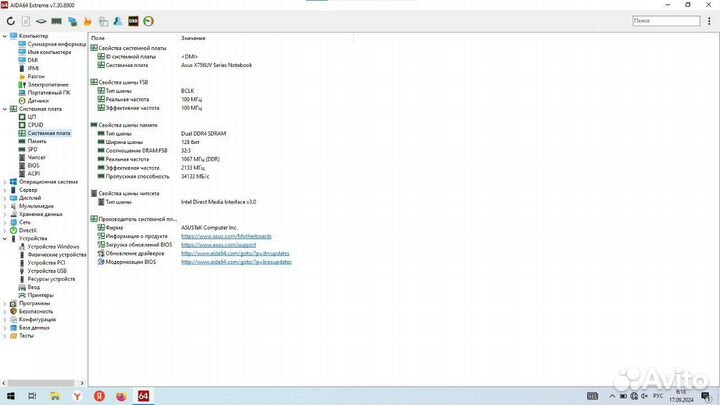Collapse the Устройства tree node
720x405 pixels.
pyautogui.click(x=4, y=238)
